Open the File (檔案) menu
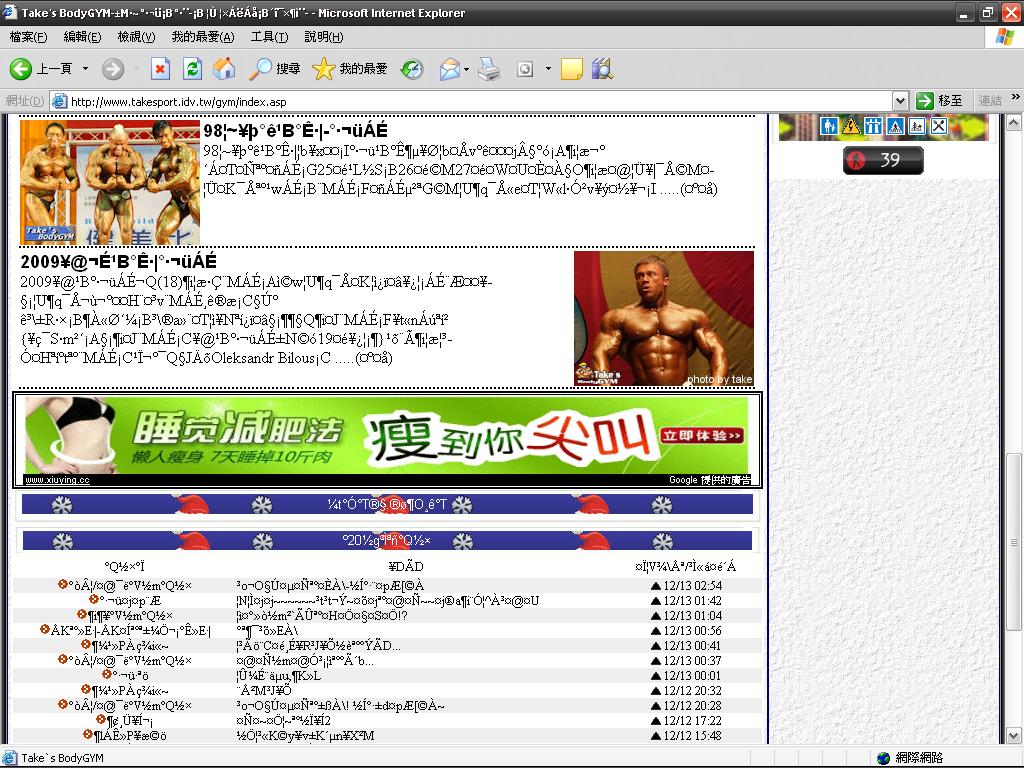 point(28,37)
